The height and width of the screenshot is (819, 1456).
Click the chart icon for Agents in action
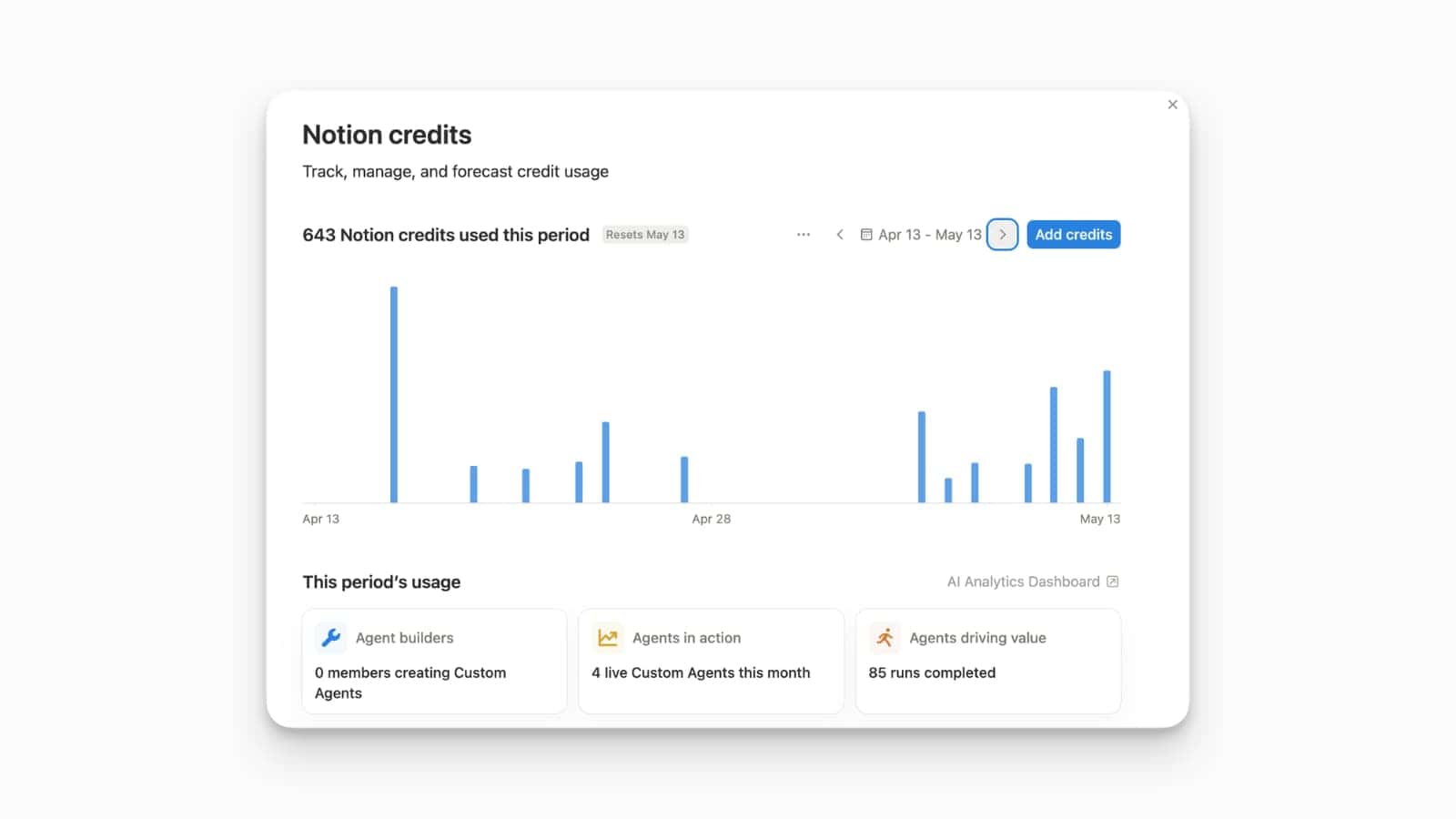607,638
